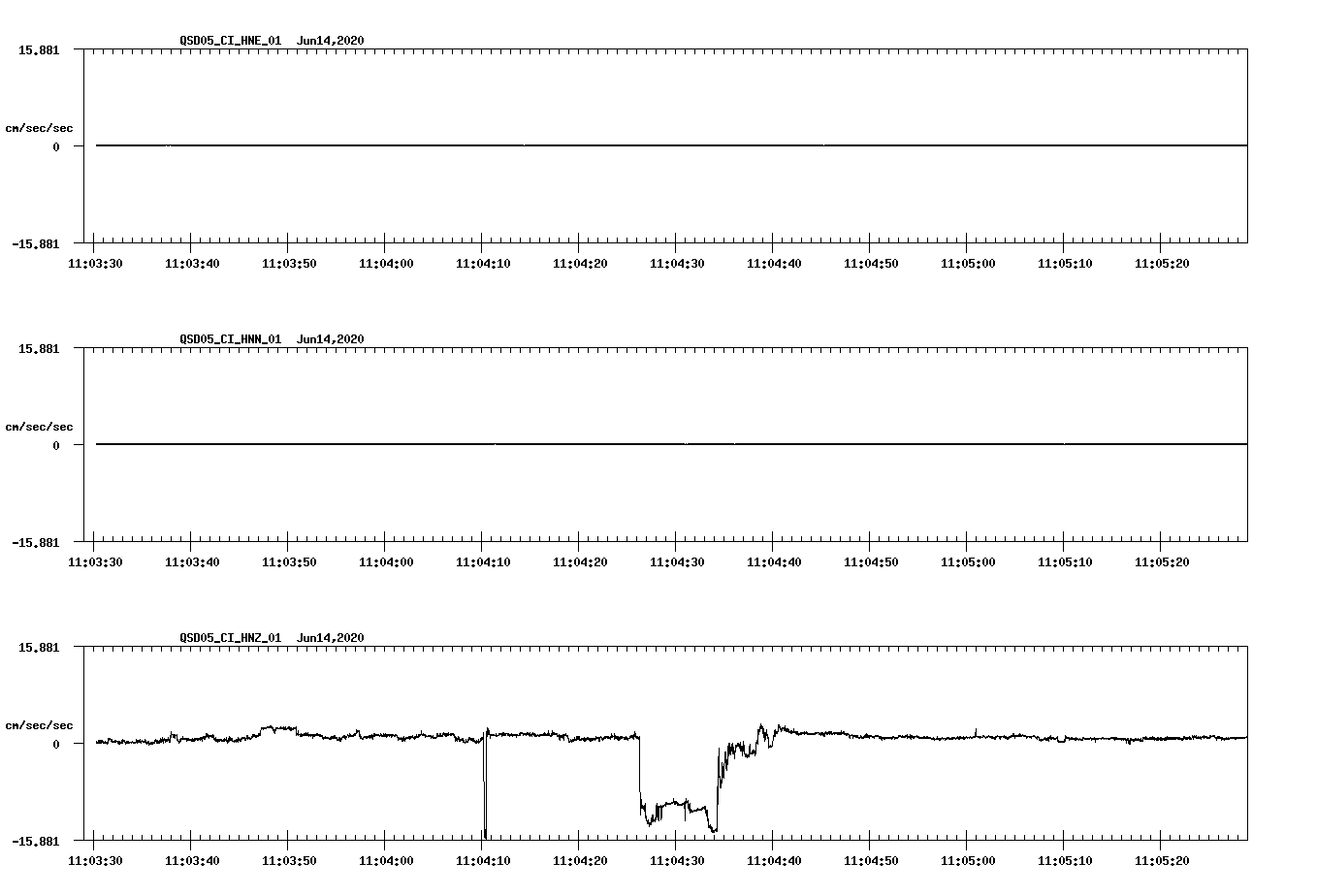The width and height of the screenshot is (1317, 896).
Task: Click the 11:03:30 time label on HNE axis
Action: pos(95,264)
